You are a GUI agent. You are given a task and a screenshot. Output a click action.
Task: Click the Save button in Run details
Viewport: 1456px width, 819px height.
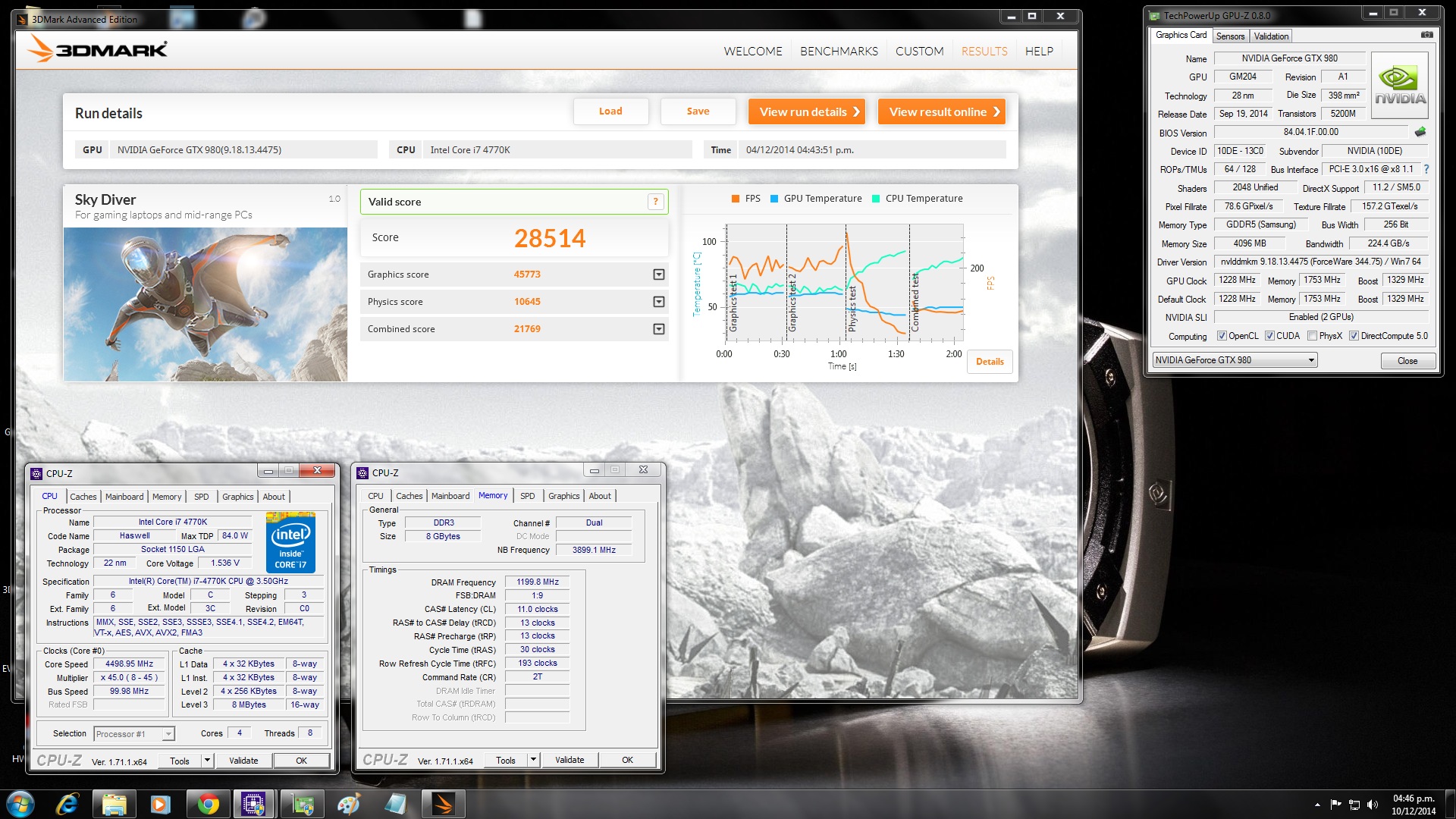tap(698, 111)
